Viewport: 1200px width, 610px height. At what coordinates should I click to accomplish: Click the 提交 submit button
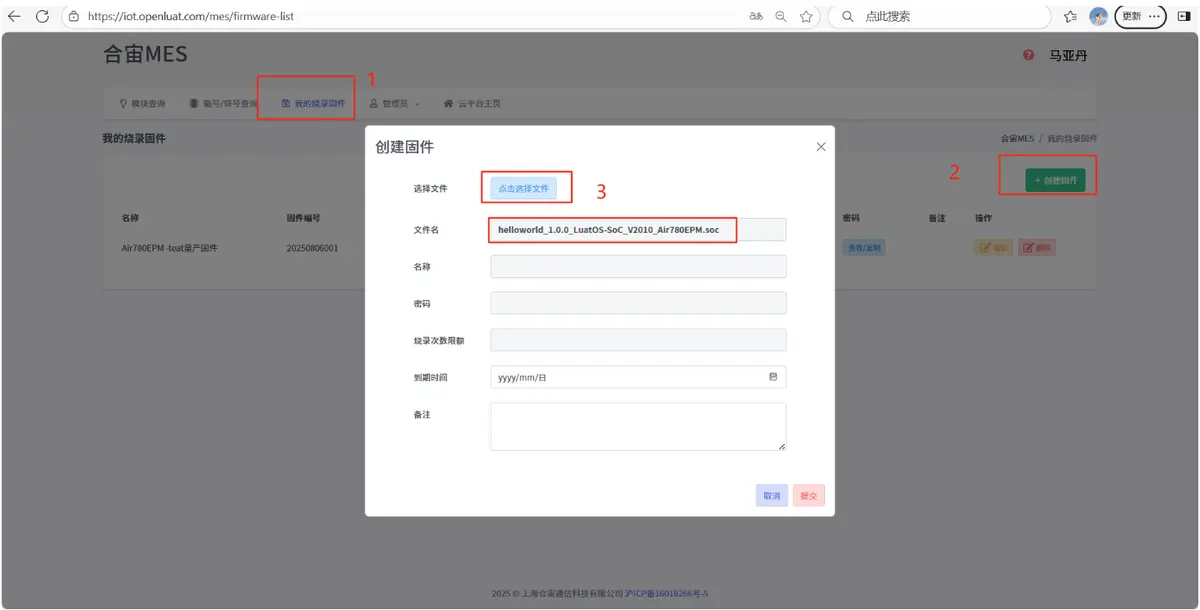(809, 495)
